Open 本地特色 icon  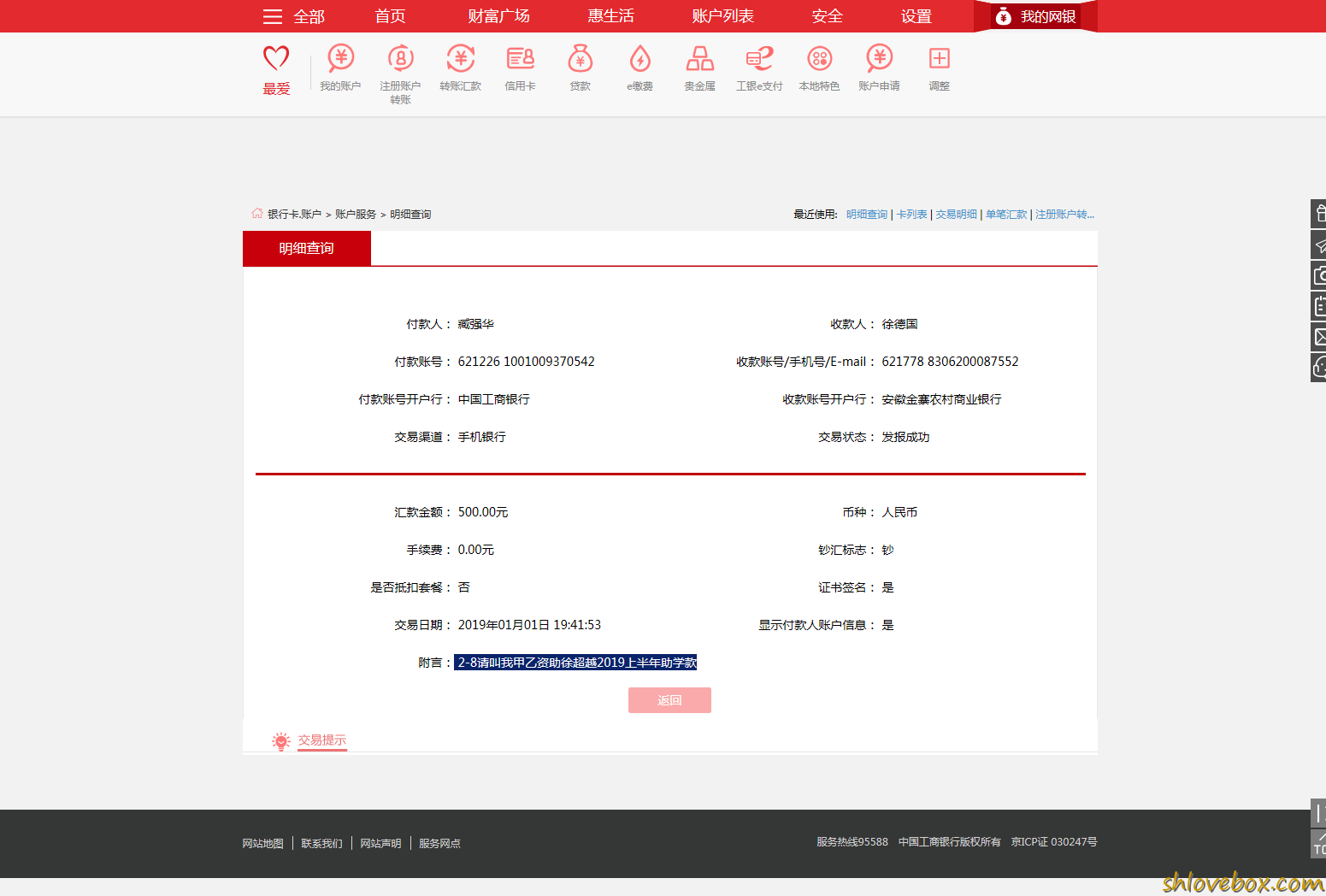pos(819,58)
